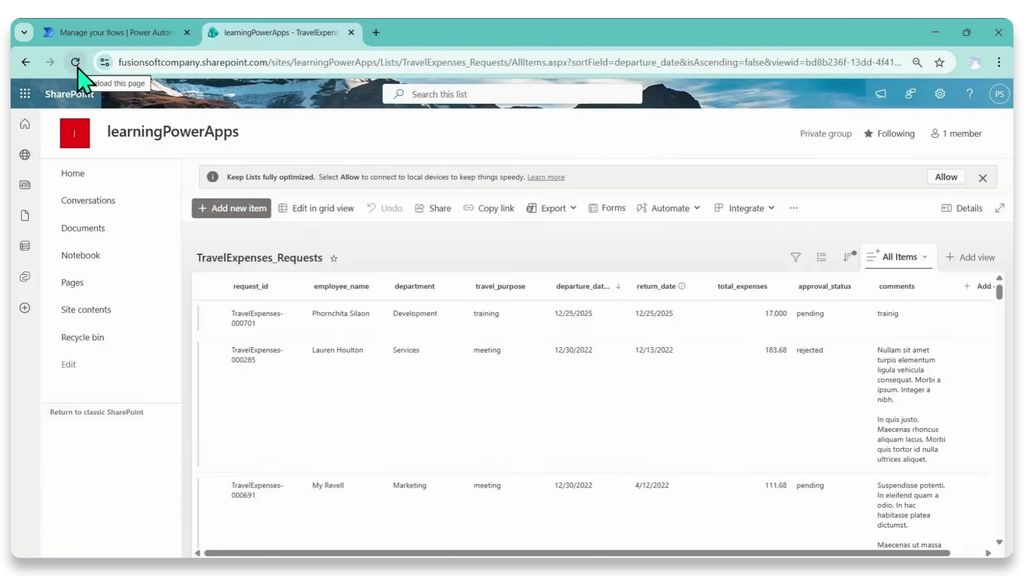Open the SharePoint settings gear
The height and width of the screenshot is (576, 1024).
(940, 93)
